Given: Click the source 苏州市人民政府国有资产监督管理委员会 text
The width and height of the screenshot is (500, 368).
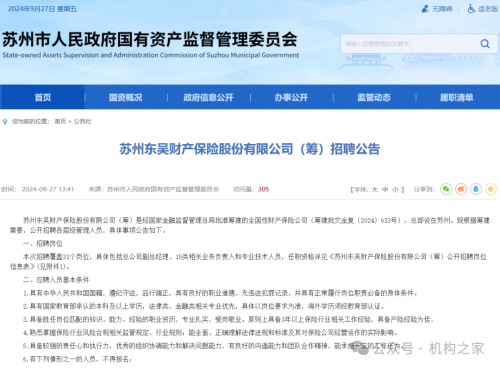Looking at the screenshot, I should pyautogui.click(x=163, y=189).
